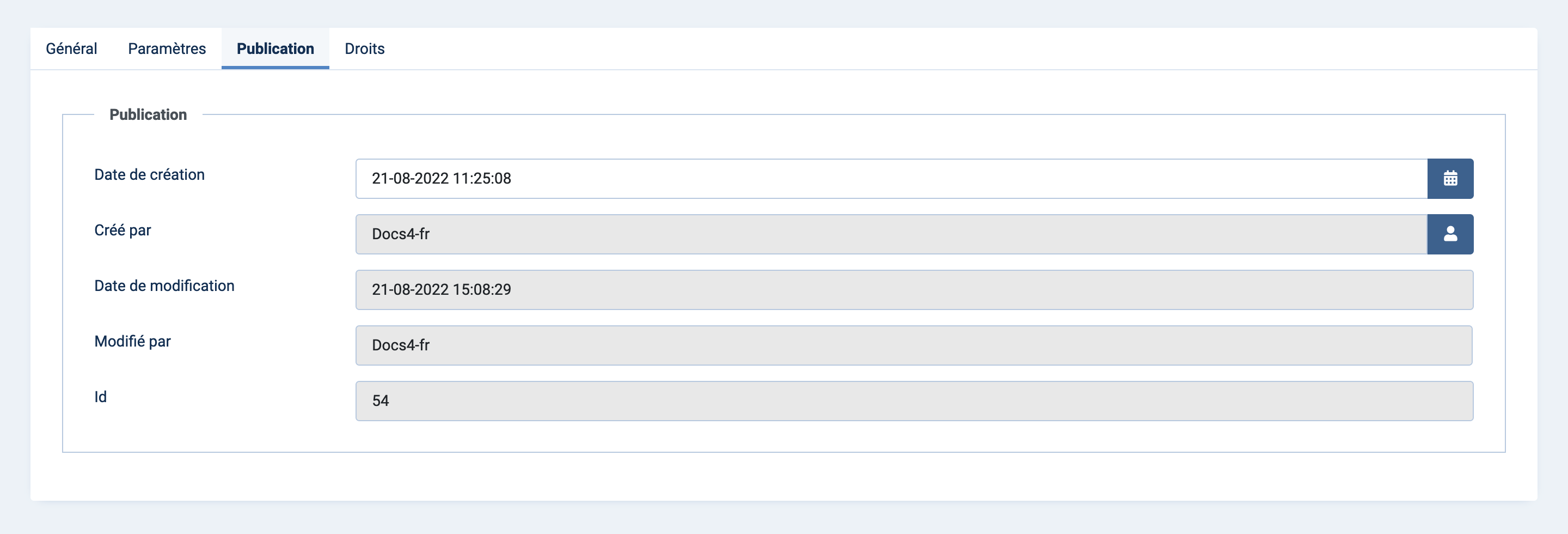Click the Docs4-fr creator name text

click(401, 234)
